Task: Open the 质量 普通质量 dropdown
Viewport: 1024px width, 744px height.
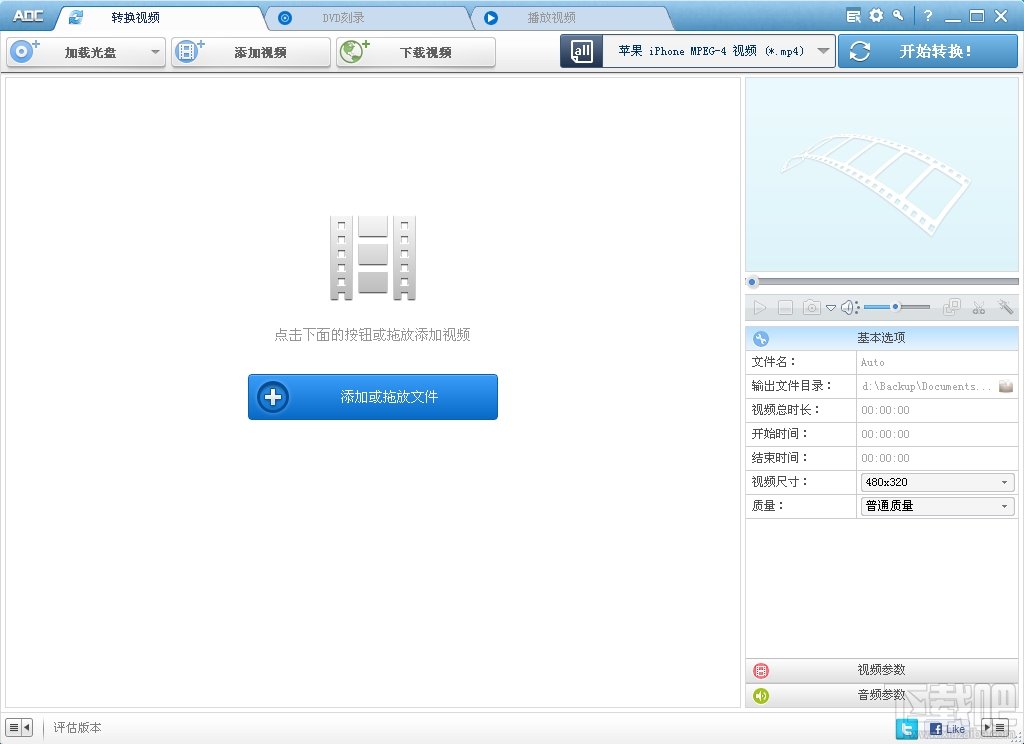Action: tap(937, 506)
